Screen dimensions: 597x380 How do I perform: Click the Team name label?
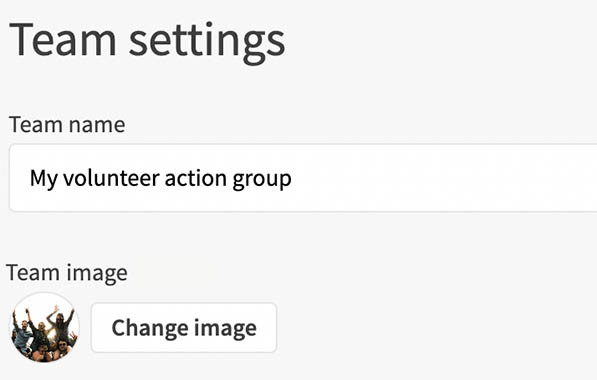[67, 125]
